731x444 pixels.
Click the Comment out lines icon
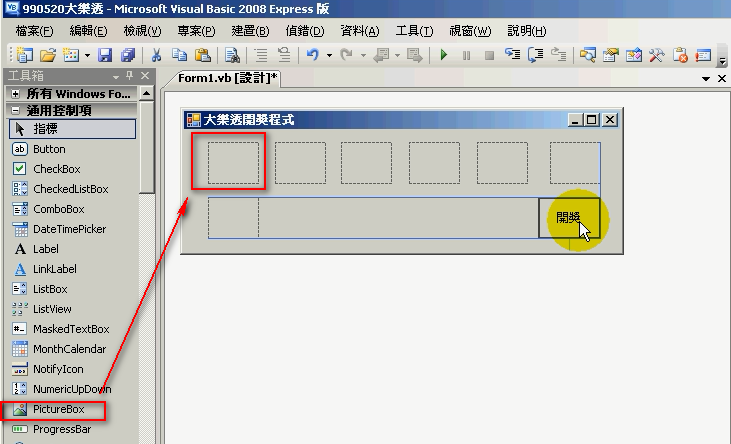[261, 55]
